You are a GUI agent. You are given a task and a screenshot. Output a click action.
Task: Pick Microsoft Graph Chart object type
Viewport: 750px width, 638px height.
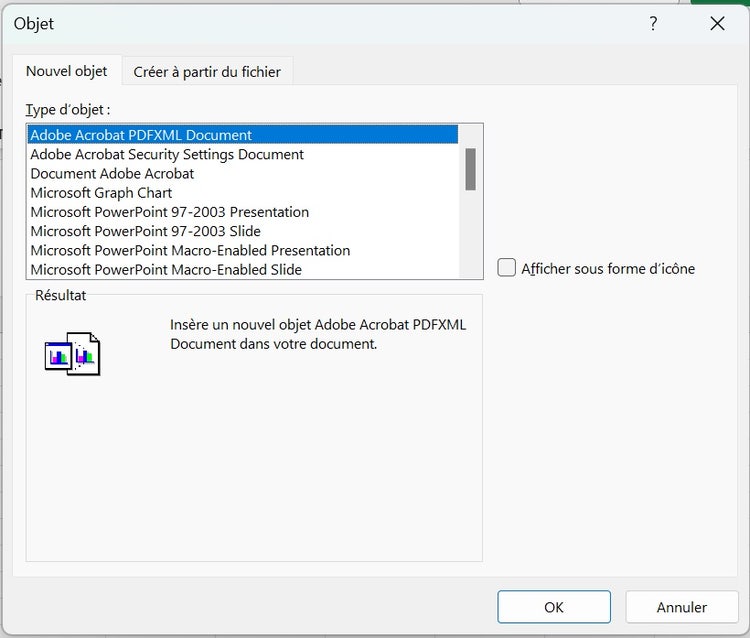tap(243, 192)
